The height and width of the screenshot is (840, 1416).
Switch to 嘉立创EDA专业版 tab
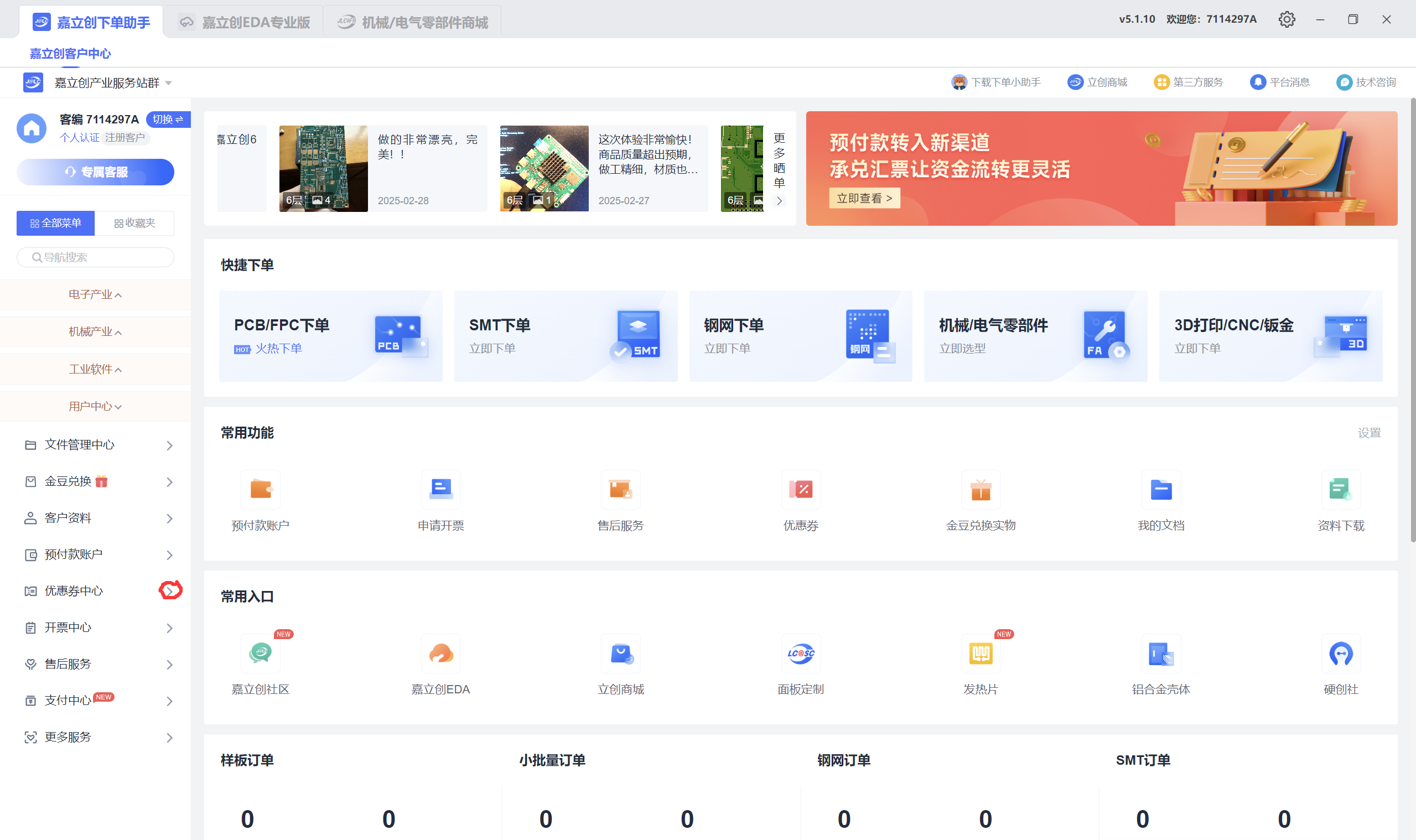(x=244, y=22)
